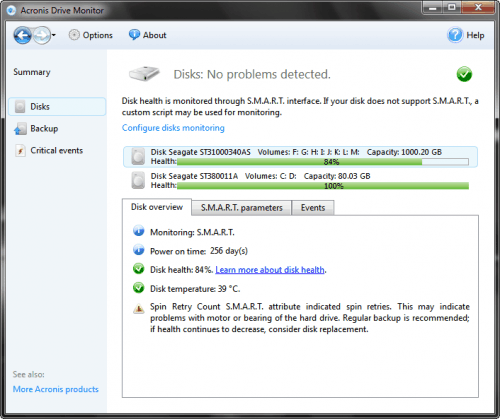The height and width of the screenshot is (419, 500).
Task: Click the Critical events document icon
Action: pyautogui.click(x=20, y=151)
